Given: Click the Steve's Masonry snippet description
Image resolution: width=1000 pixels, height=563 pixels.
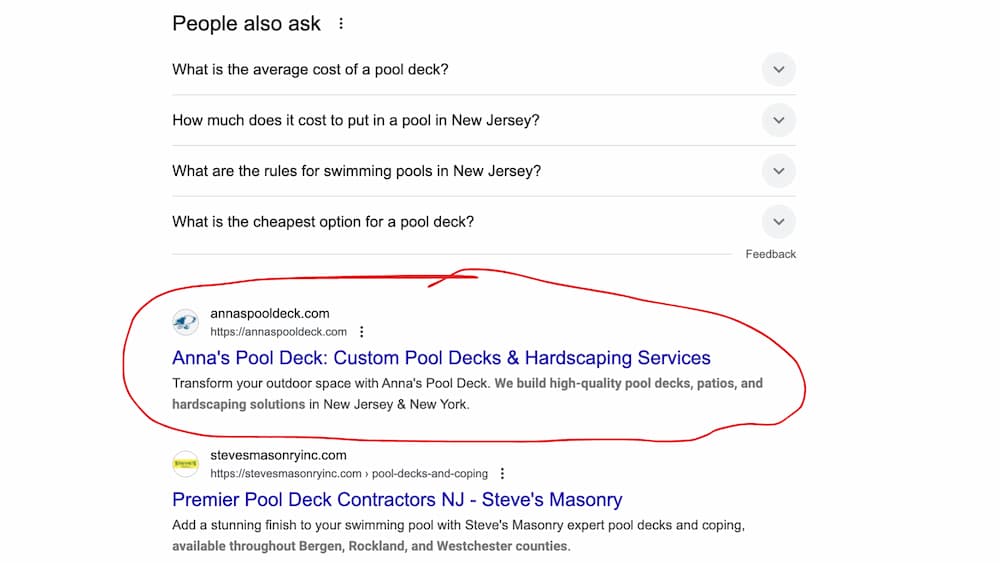Looking at the screenshot, I should pyautogui.click(x=459, y=536).
